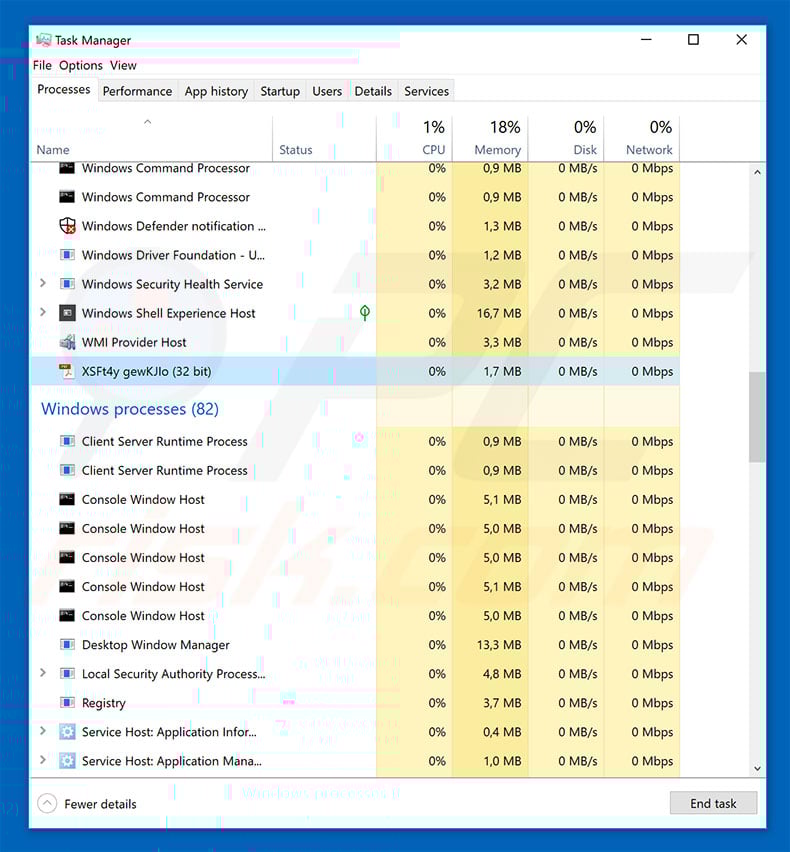Click the first Windows Command Processor icon

coord(67,168)
